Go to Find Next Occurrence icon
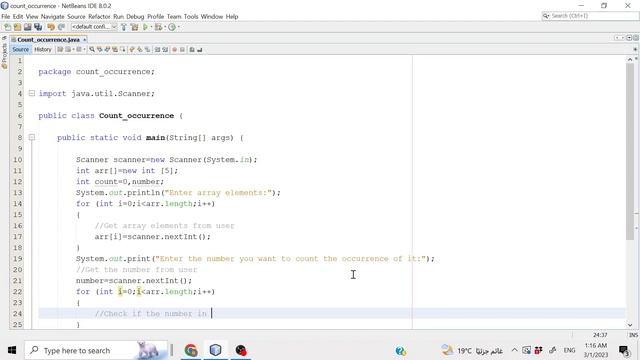This screenshot has height=360, width=640. click(107, 49)
